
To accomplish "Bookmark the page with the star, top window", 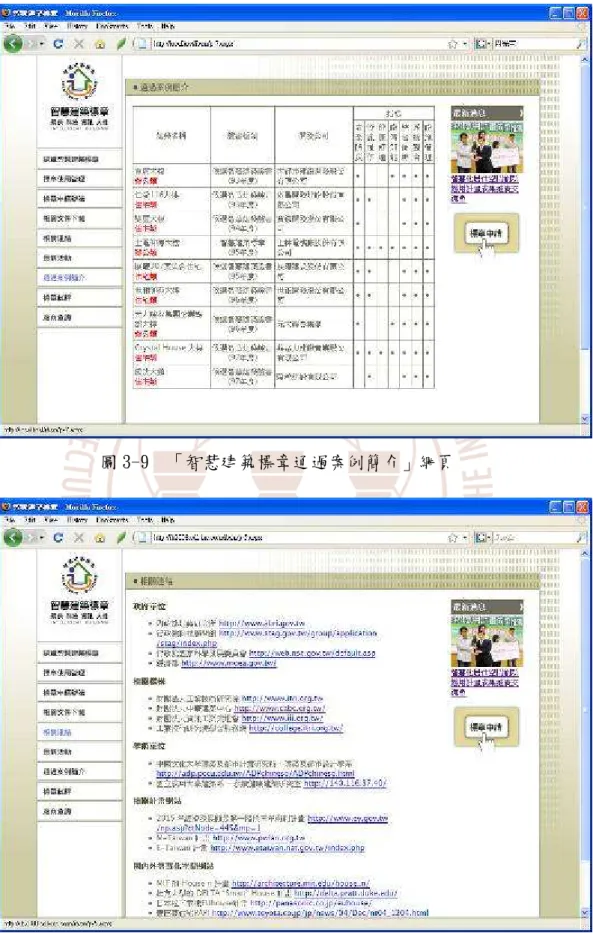I will pyautogui.click(x=453, y=43).
